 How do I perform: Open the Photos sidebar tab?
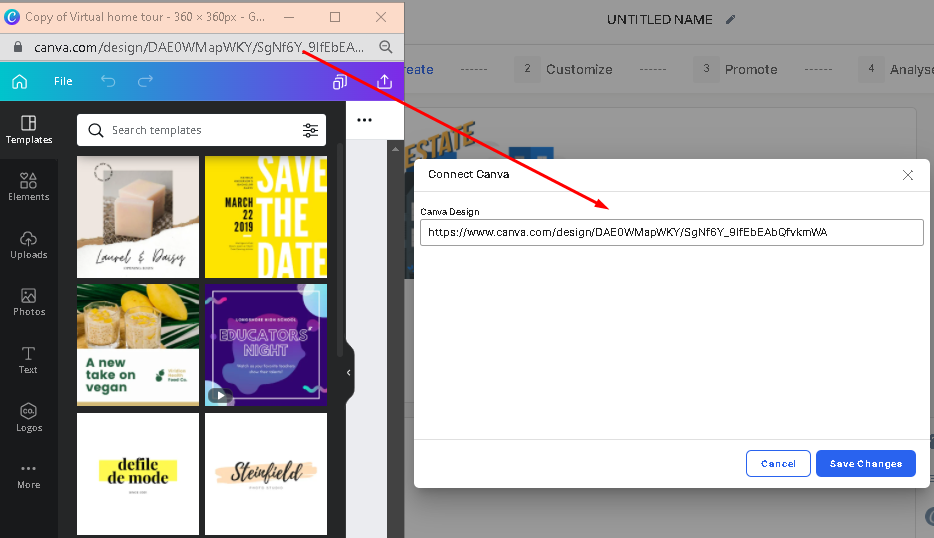point(29,302)
